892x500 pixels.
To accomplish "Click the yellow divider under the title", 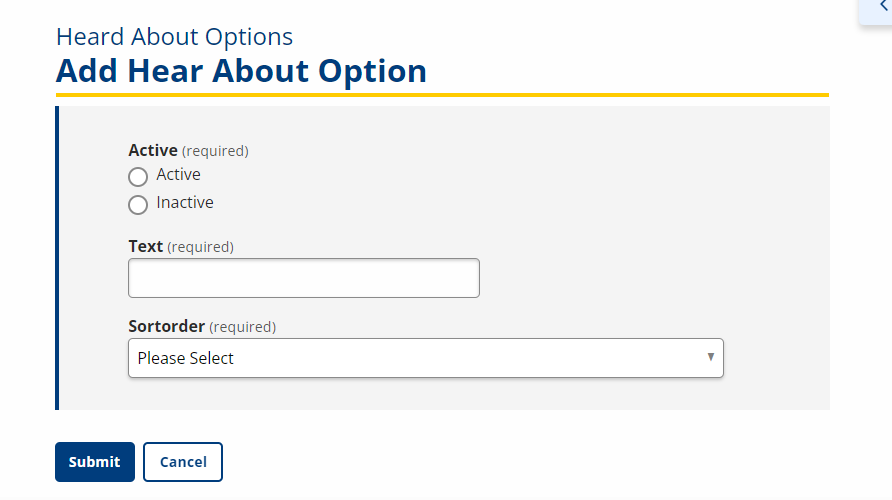I will 442,95.
